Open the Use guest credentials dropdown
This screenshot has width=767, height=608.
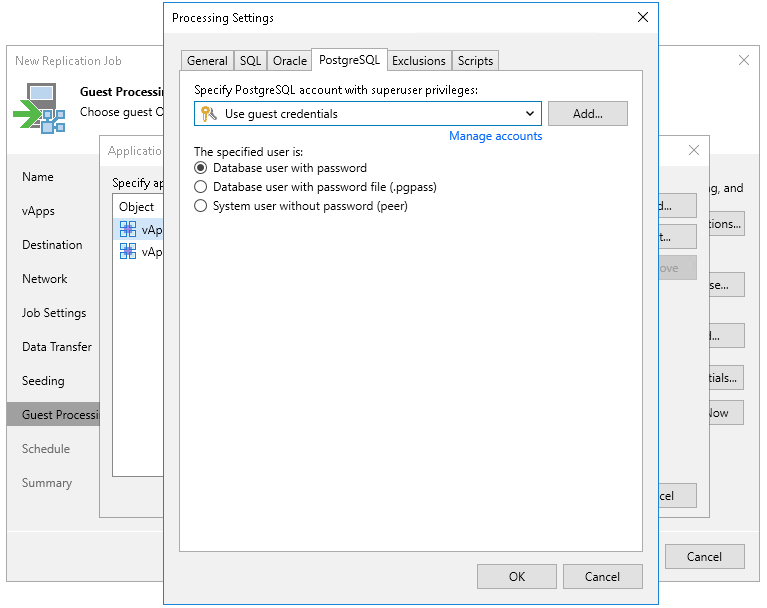[x=368, y=113]
